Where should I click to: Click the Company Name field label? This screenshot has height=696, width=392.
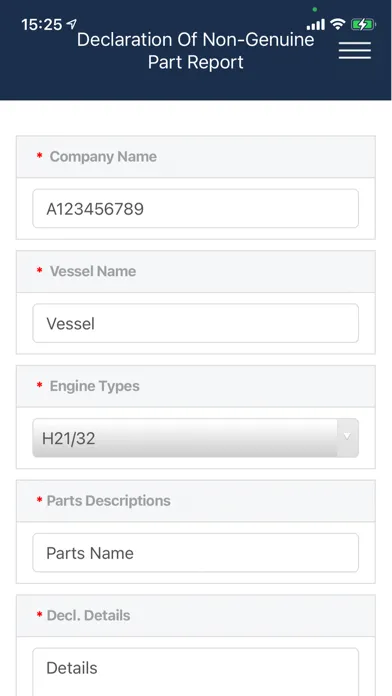(103, 157)
